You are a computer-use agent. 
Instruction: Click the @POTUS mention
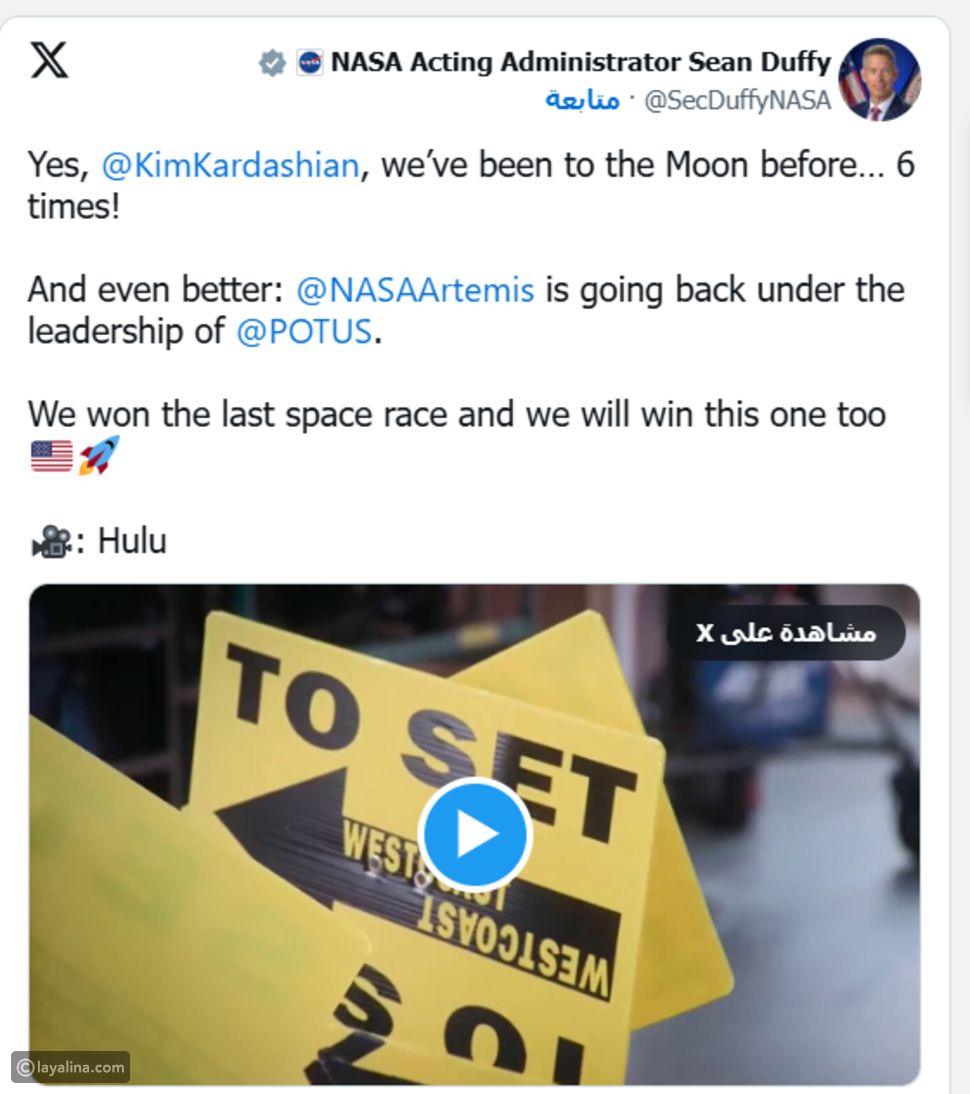[304, 331]
